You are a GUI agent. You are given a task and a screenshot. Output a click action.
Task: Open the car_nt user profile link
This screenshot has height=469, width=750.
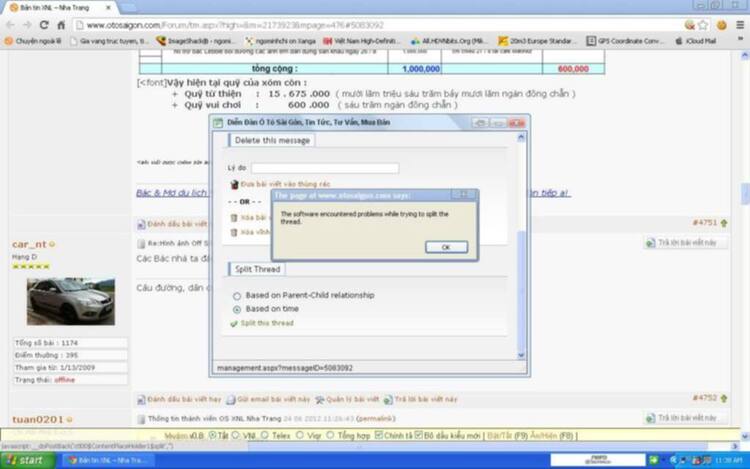(x=29, y=244)
